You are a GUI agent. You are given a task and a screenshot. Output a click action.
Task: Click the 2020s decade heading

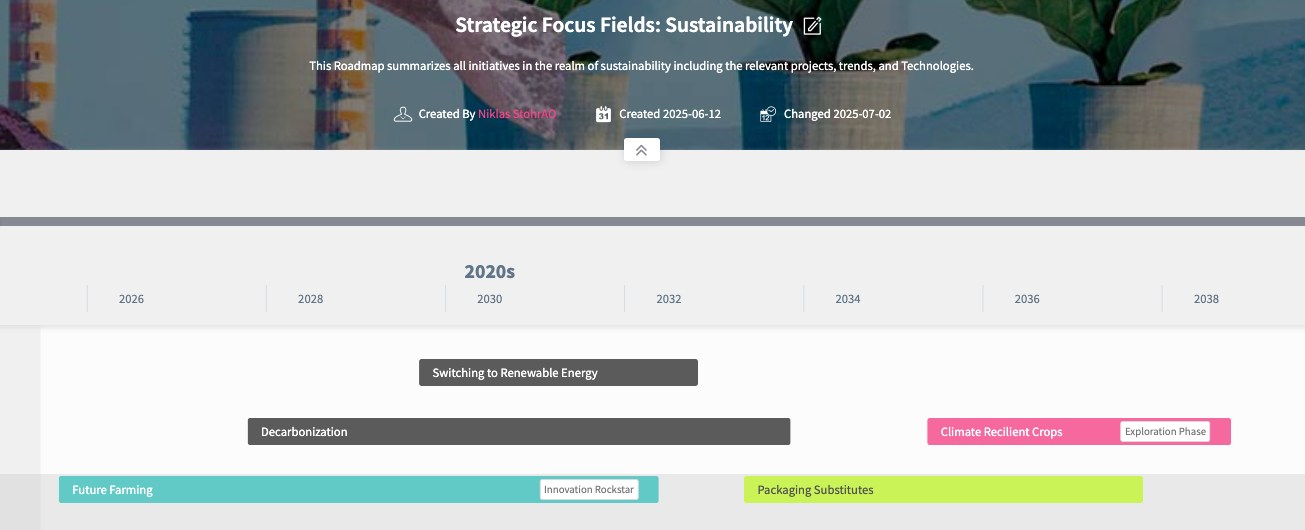click(x=489, y=272)
